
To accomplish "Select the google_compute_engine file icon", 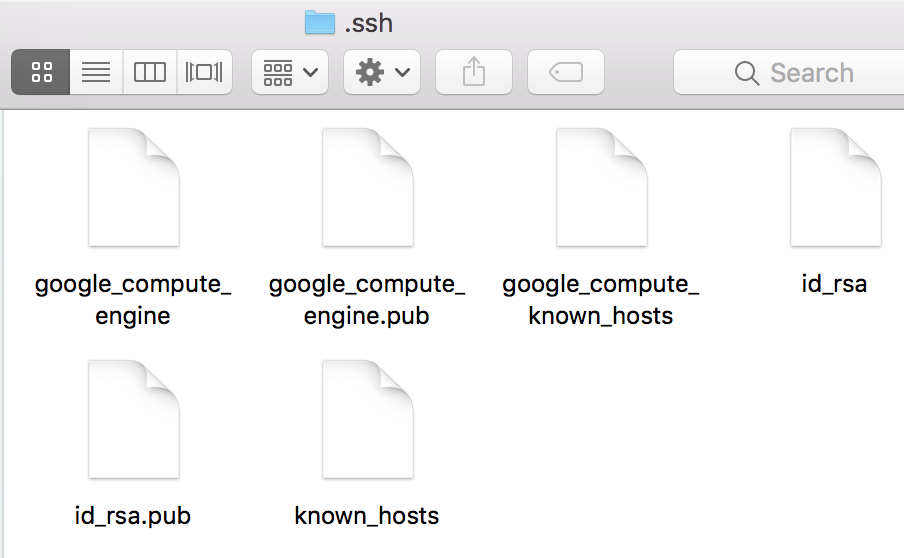I will click(x=134, y=187).
